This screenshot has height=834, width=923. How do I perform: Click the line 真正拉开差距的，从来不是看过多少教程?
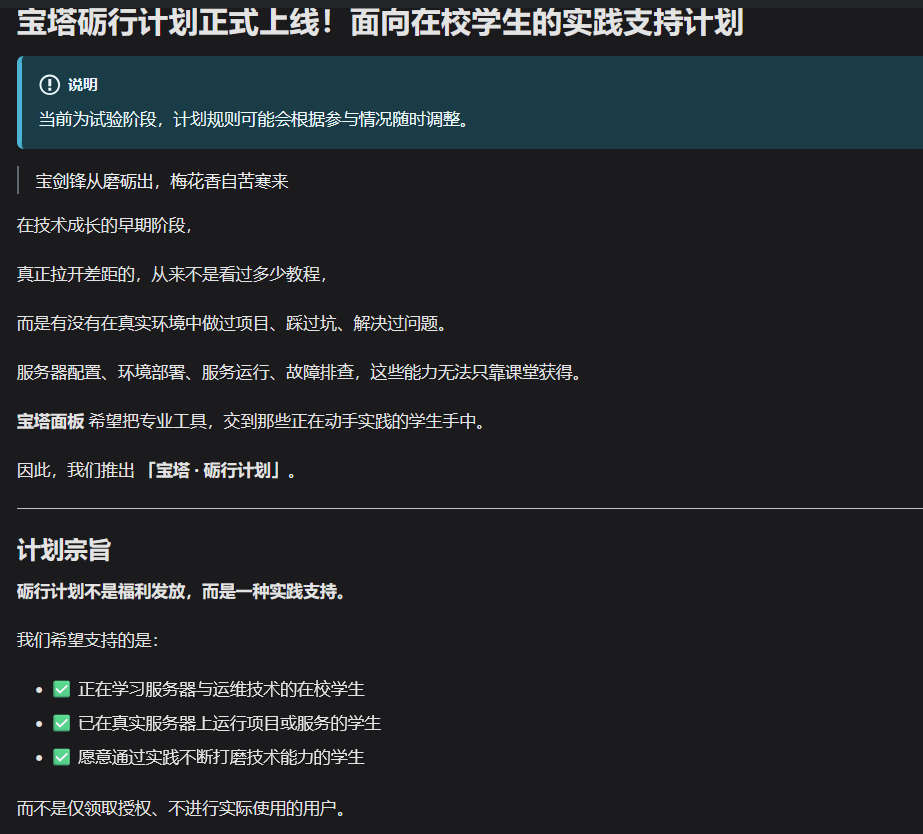pos(172,274)
